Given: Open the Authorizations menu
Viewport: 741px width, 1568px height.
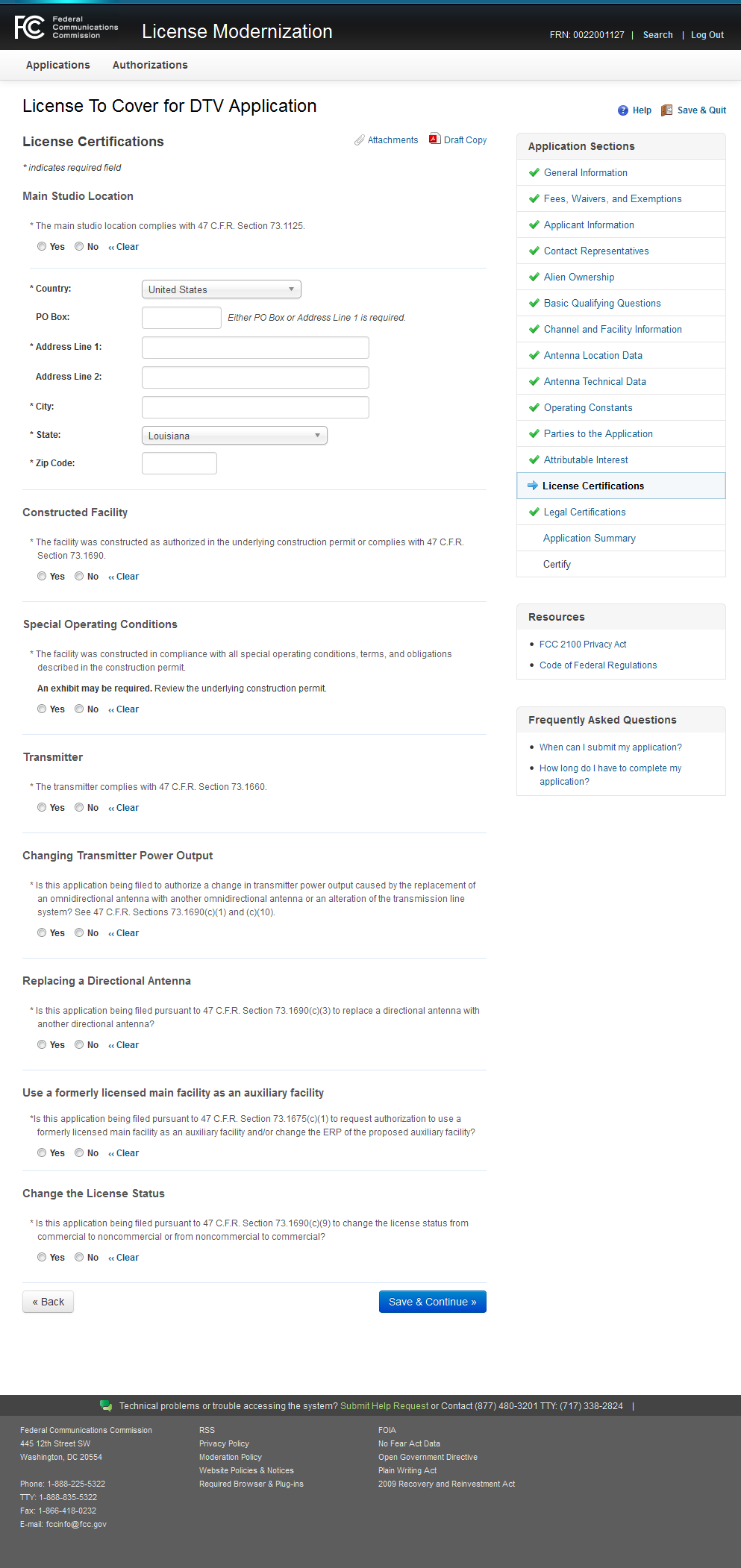Looking at the screenshot, I should (150, 65).
